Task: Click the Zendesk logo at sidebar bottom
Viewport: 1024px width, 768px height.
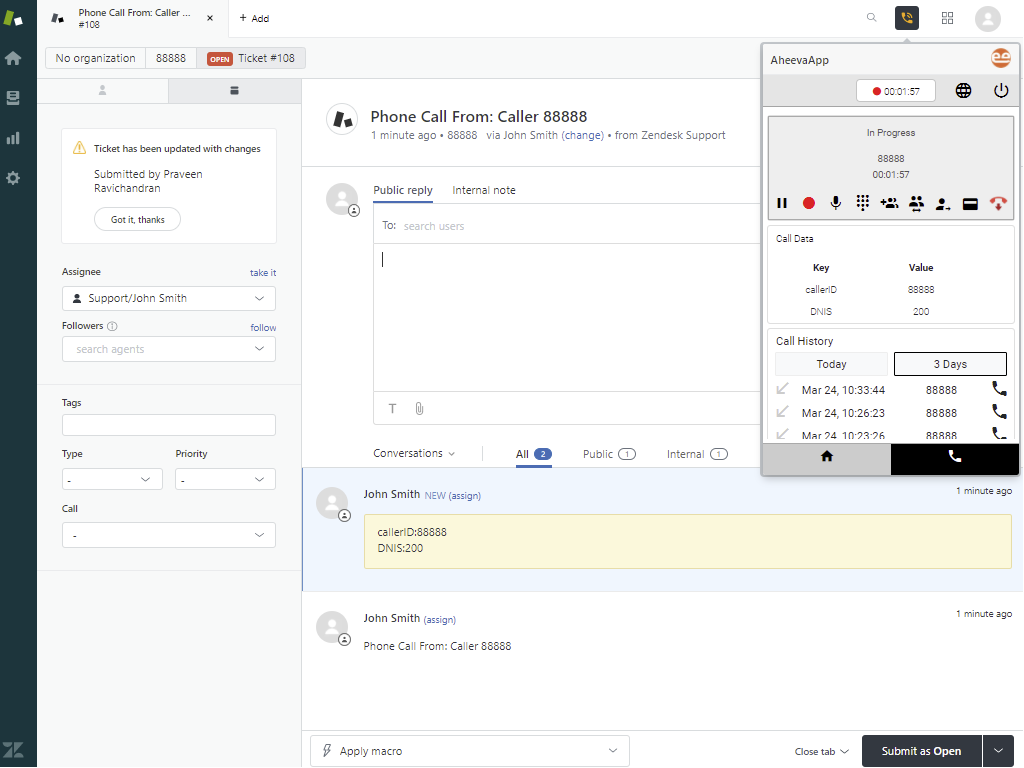Action: (x=13, y=750)
